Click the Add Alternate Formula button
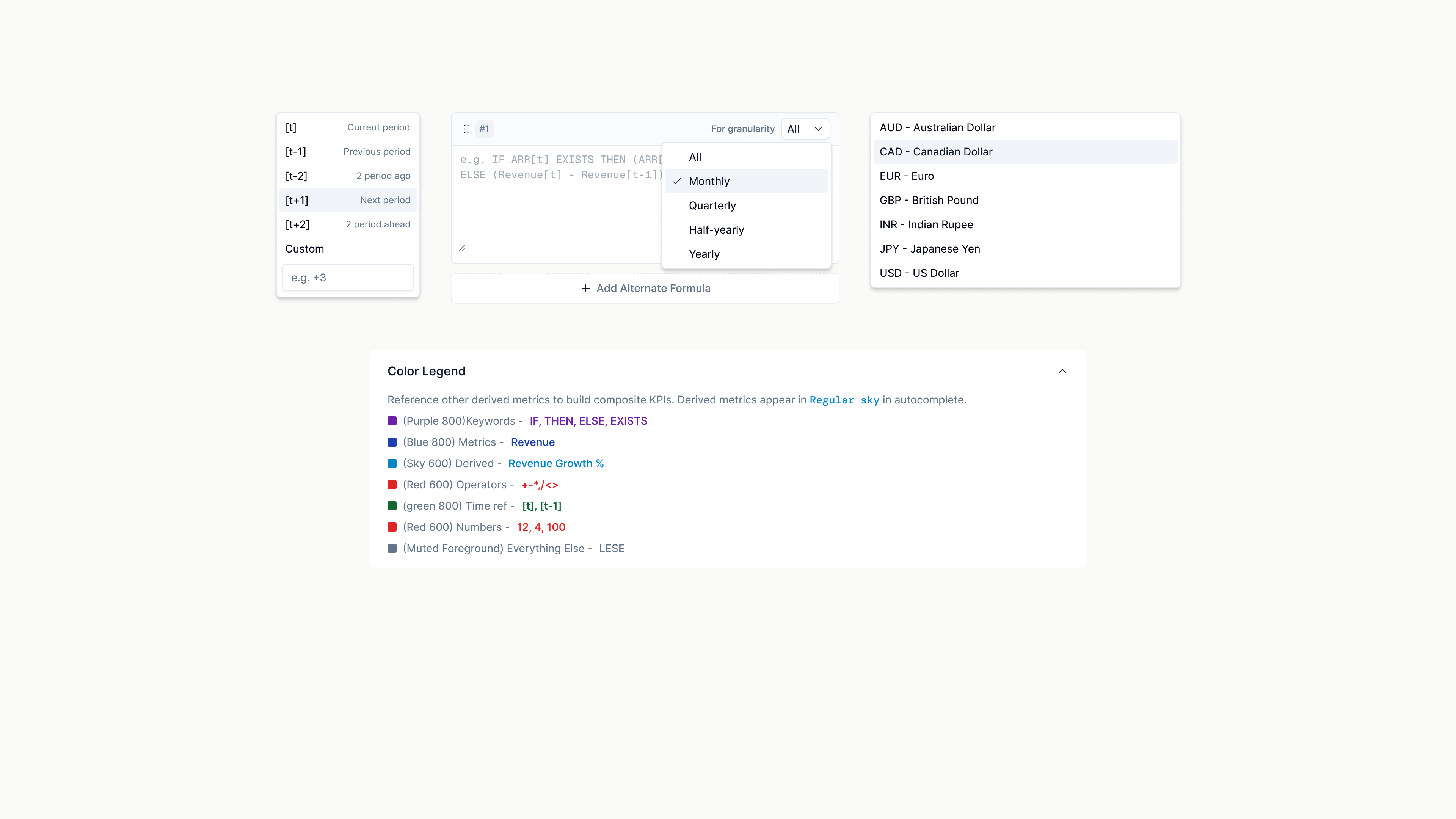This screenshot has width=1456, height=819. (645, 288)
